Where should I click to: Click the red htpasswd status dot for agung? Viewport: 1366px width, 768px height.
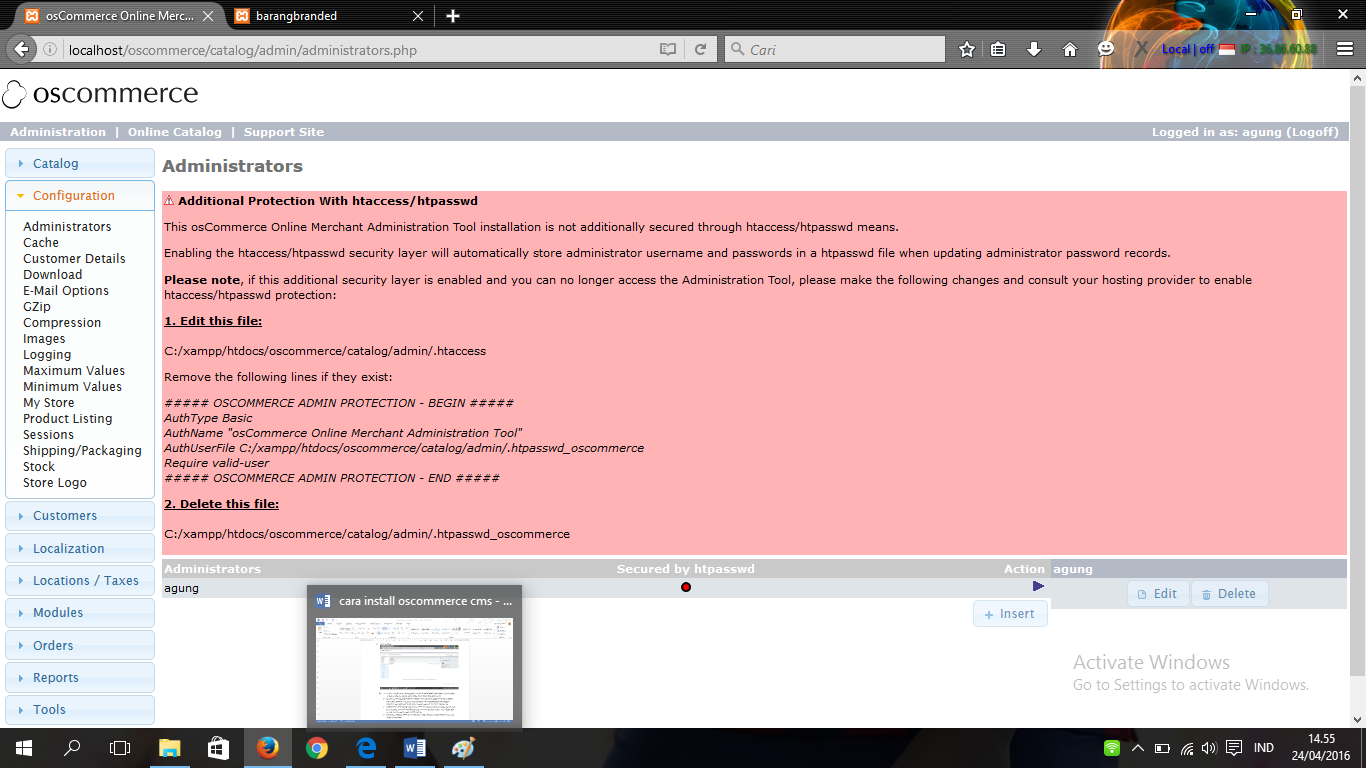[x=686, y=587]
